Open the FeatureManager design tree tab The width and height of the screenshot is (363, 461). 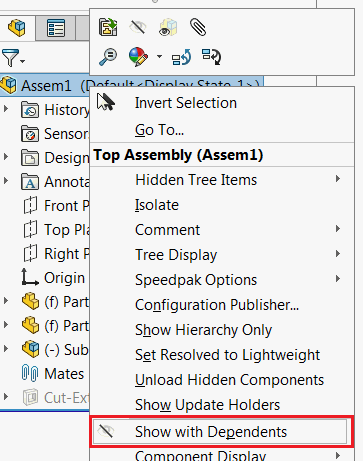pyautogui.click(x=17, y=28)
